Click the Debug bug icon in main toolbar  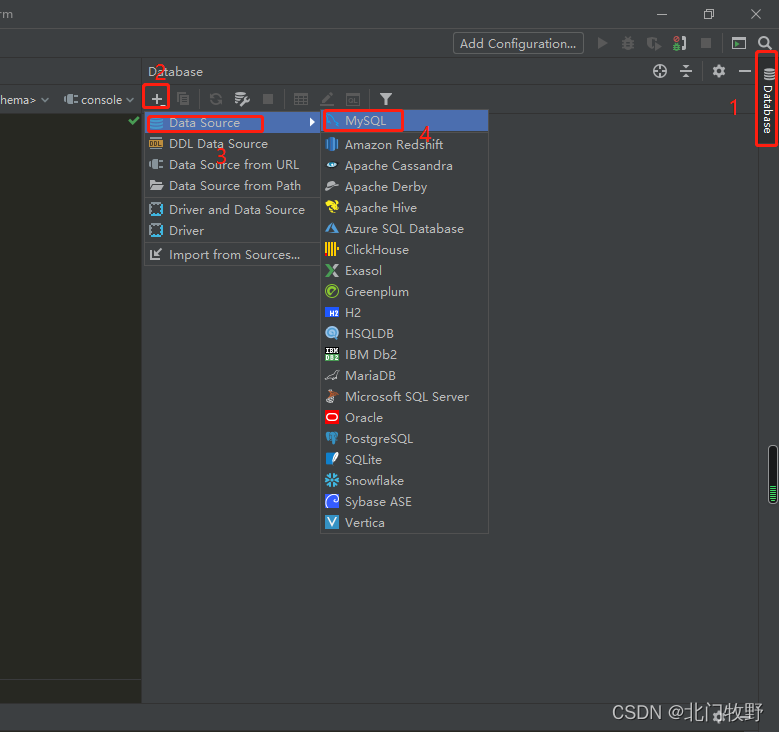(628, 43)
